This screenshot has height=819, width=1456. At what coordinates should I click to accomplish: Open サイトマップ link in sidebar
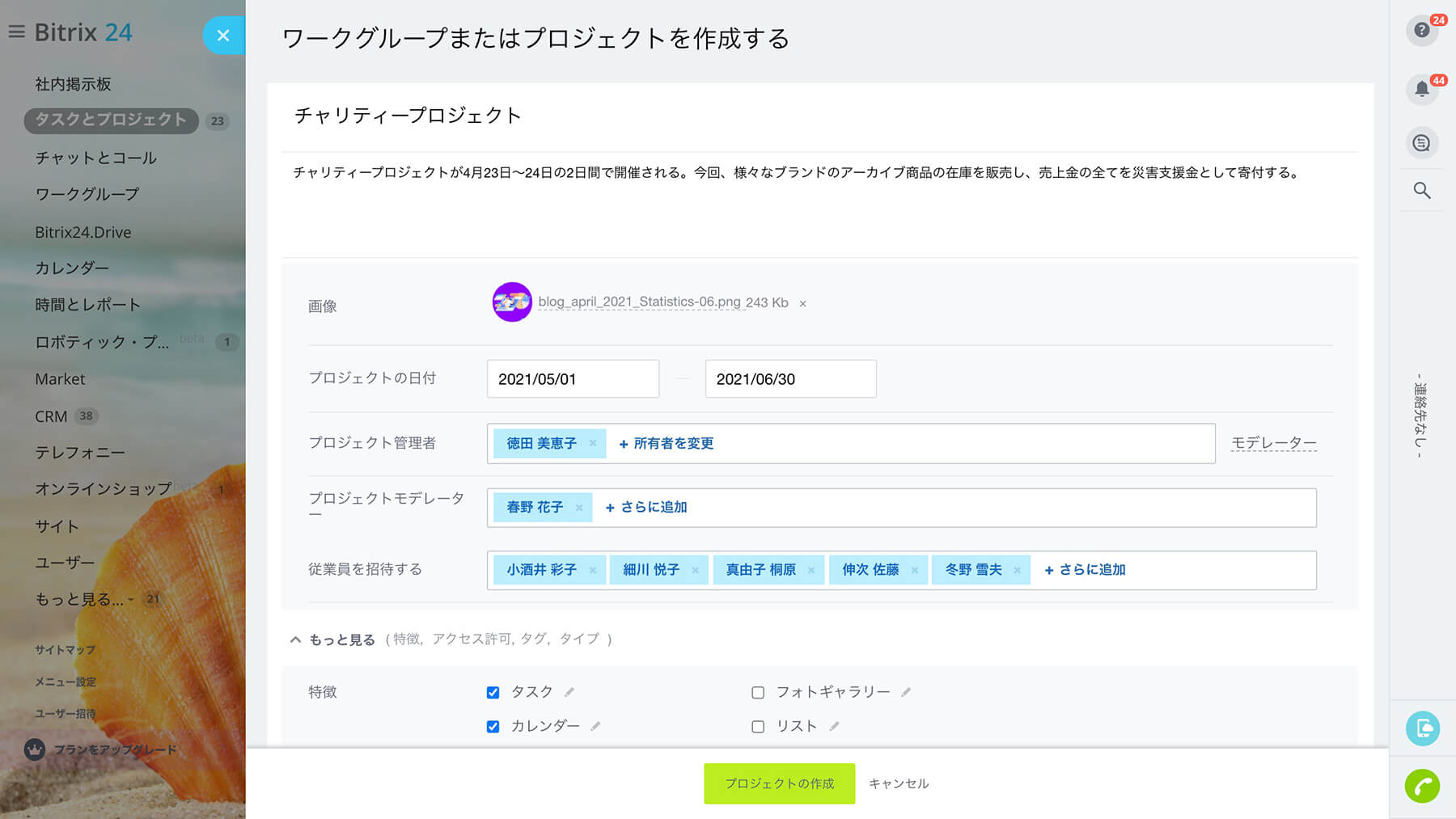(x=65, y=650)
